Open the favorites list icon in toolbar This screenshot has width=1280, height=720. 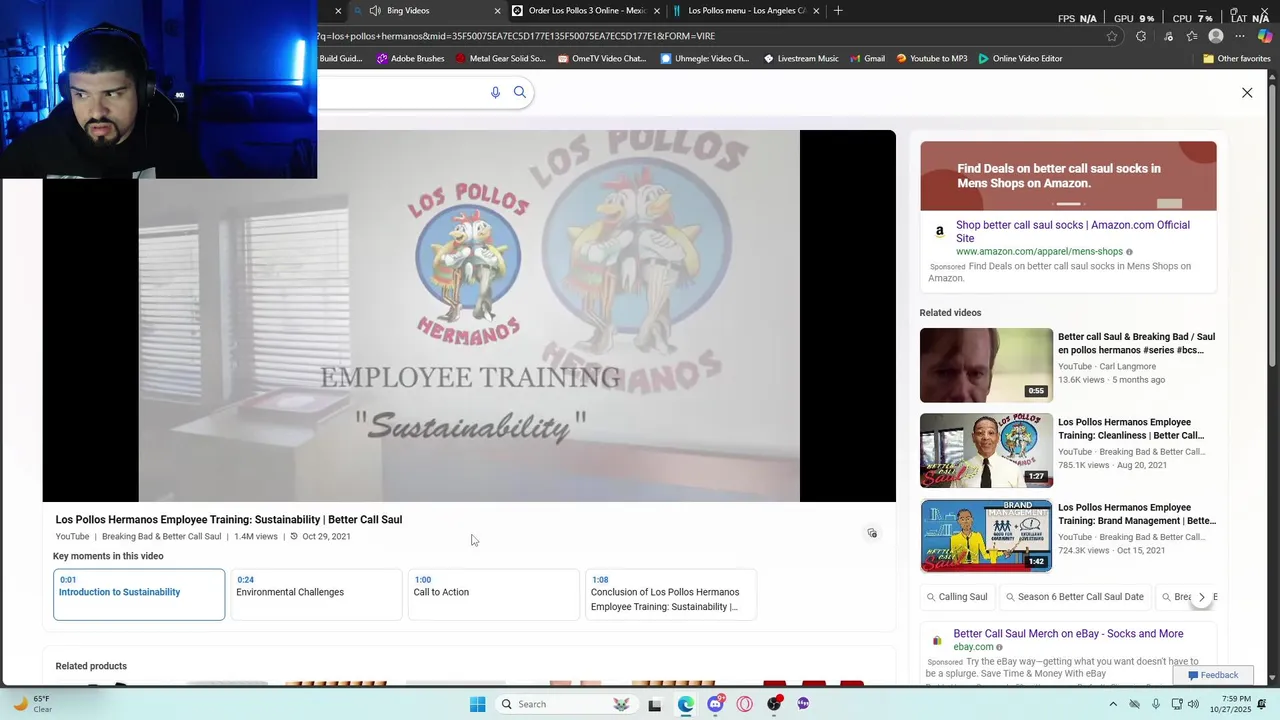[x=1192, y=36]
